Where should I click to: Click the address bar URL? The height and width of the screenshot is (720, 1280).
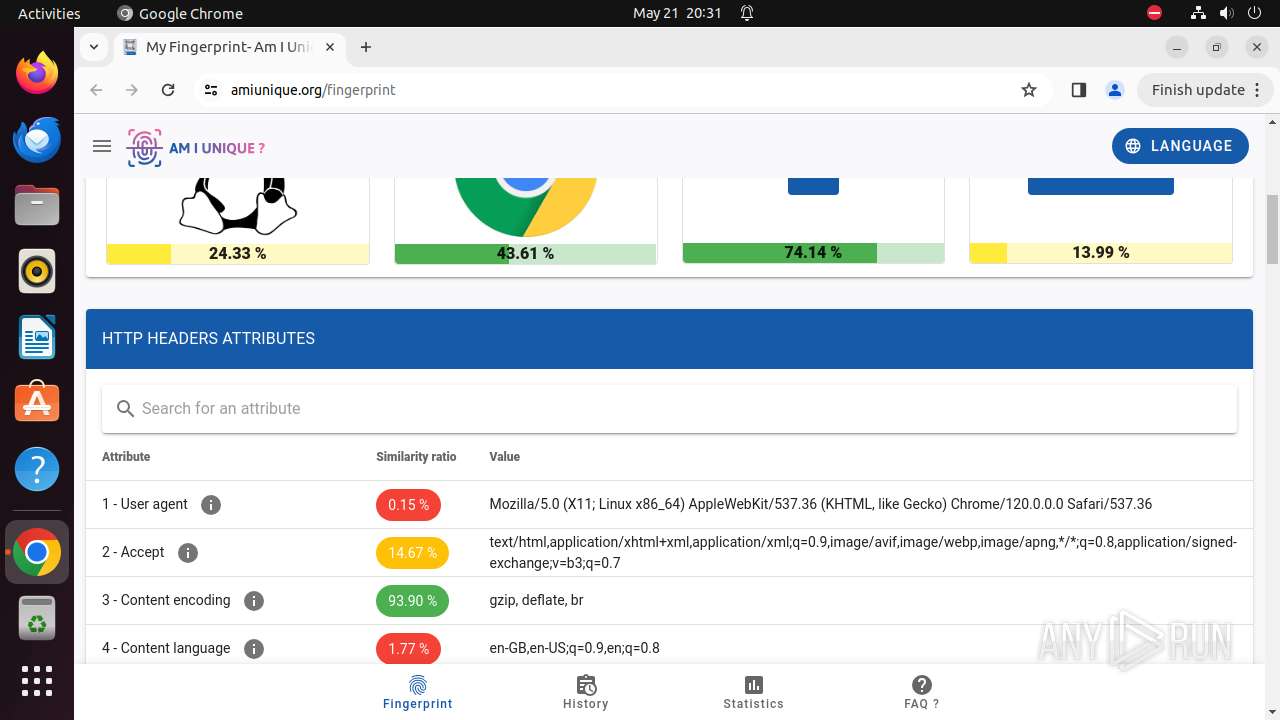click(x=313, y=90)
